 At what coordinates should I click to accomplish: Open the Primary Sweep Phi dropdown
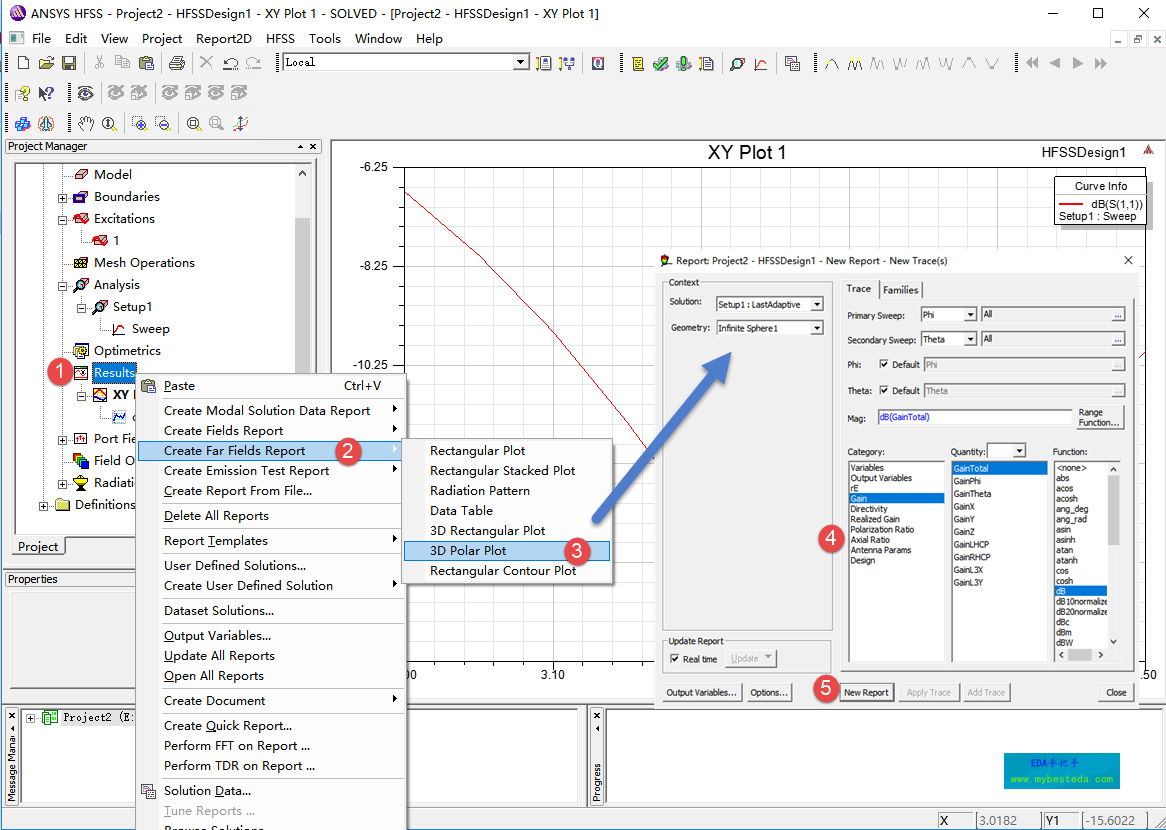point(969,315)
